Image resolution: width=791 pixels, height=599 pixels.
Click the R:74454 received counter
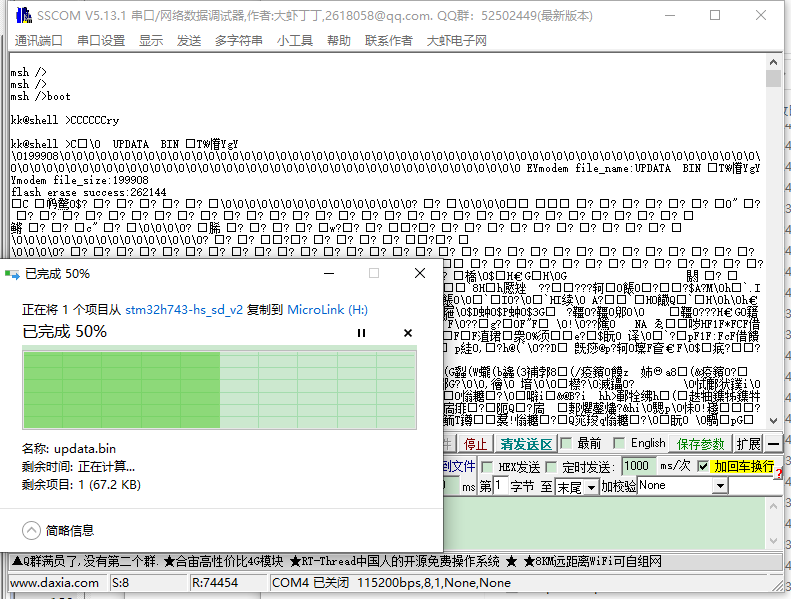pos(228,583)
